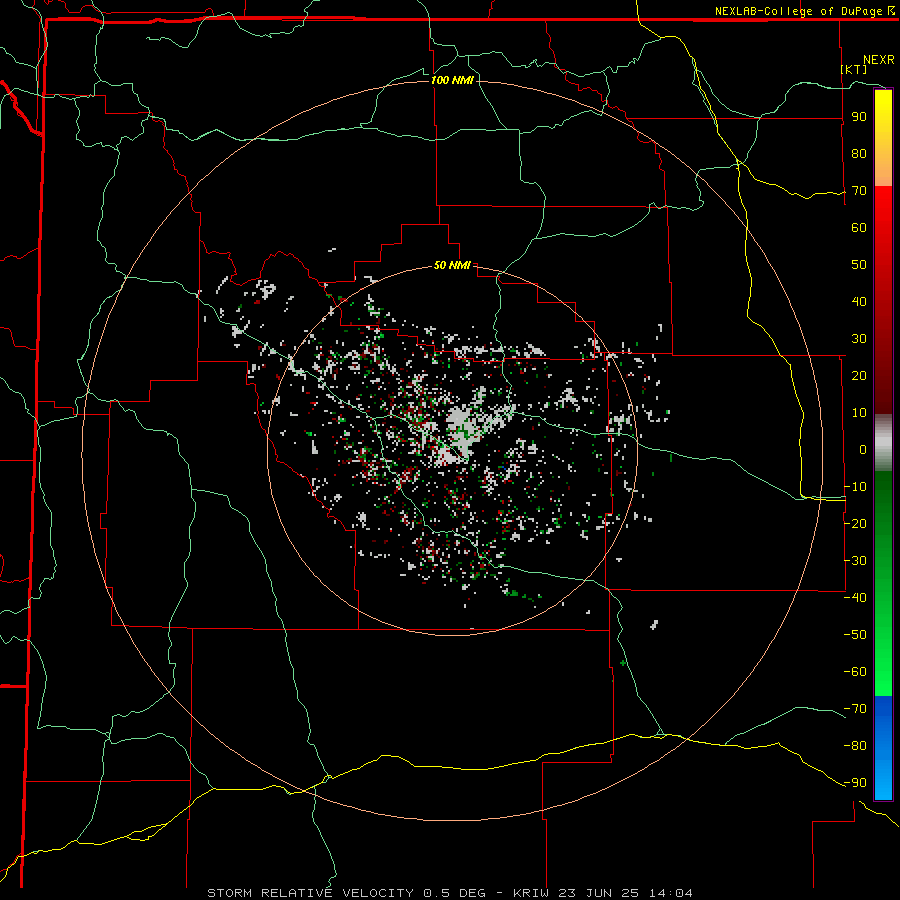This screenshot has width=900, height=900.
Task: Click the 50 knot scale value
Action: coord(859,265)
